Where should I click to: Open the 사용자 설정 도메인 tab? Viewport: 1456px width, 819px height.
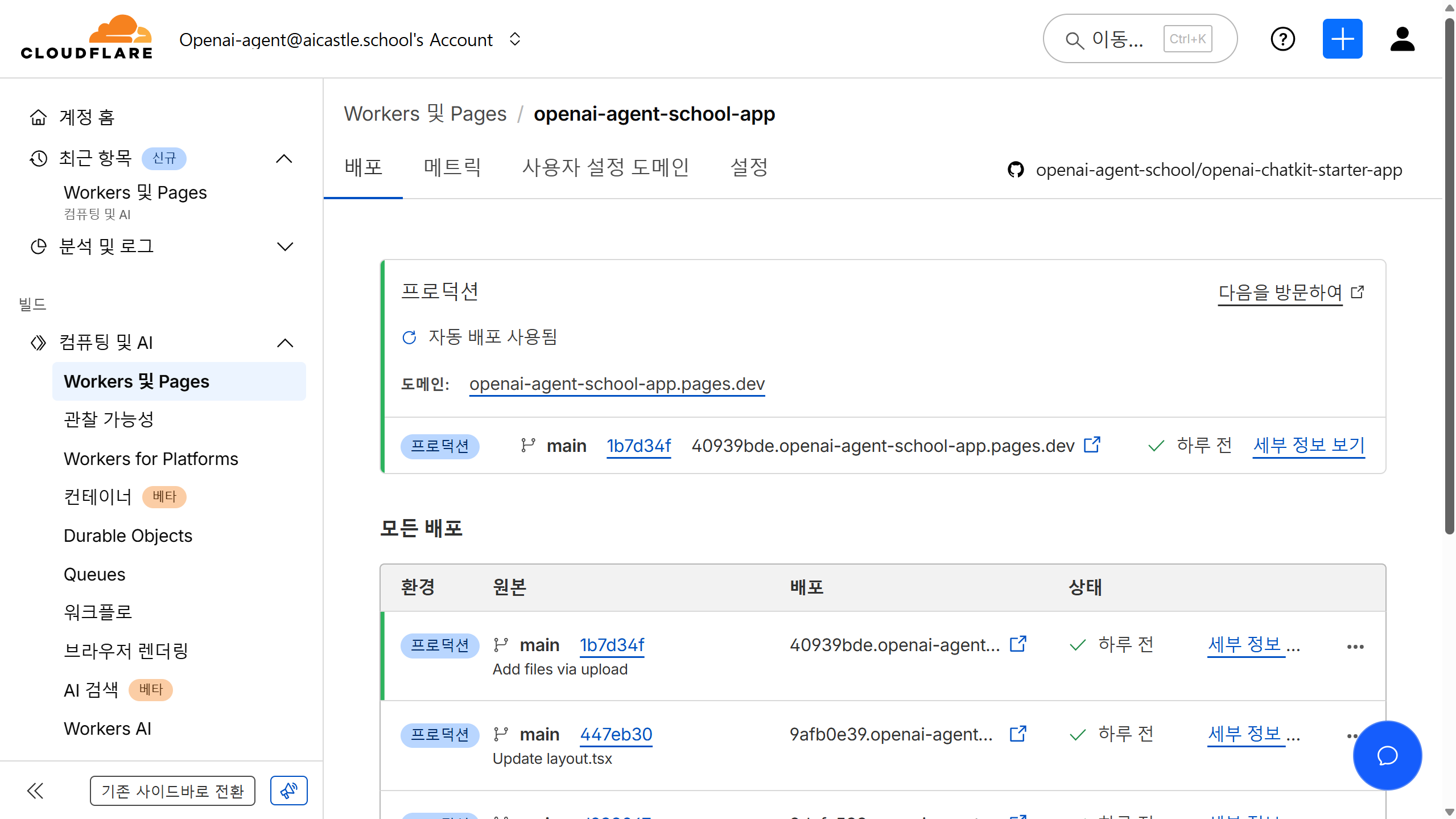pyautogui.click(x=605, y=167)
